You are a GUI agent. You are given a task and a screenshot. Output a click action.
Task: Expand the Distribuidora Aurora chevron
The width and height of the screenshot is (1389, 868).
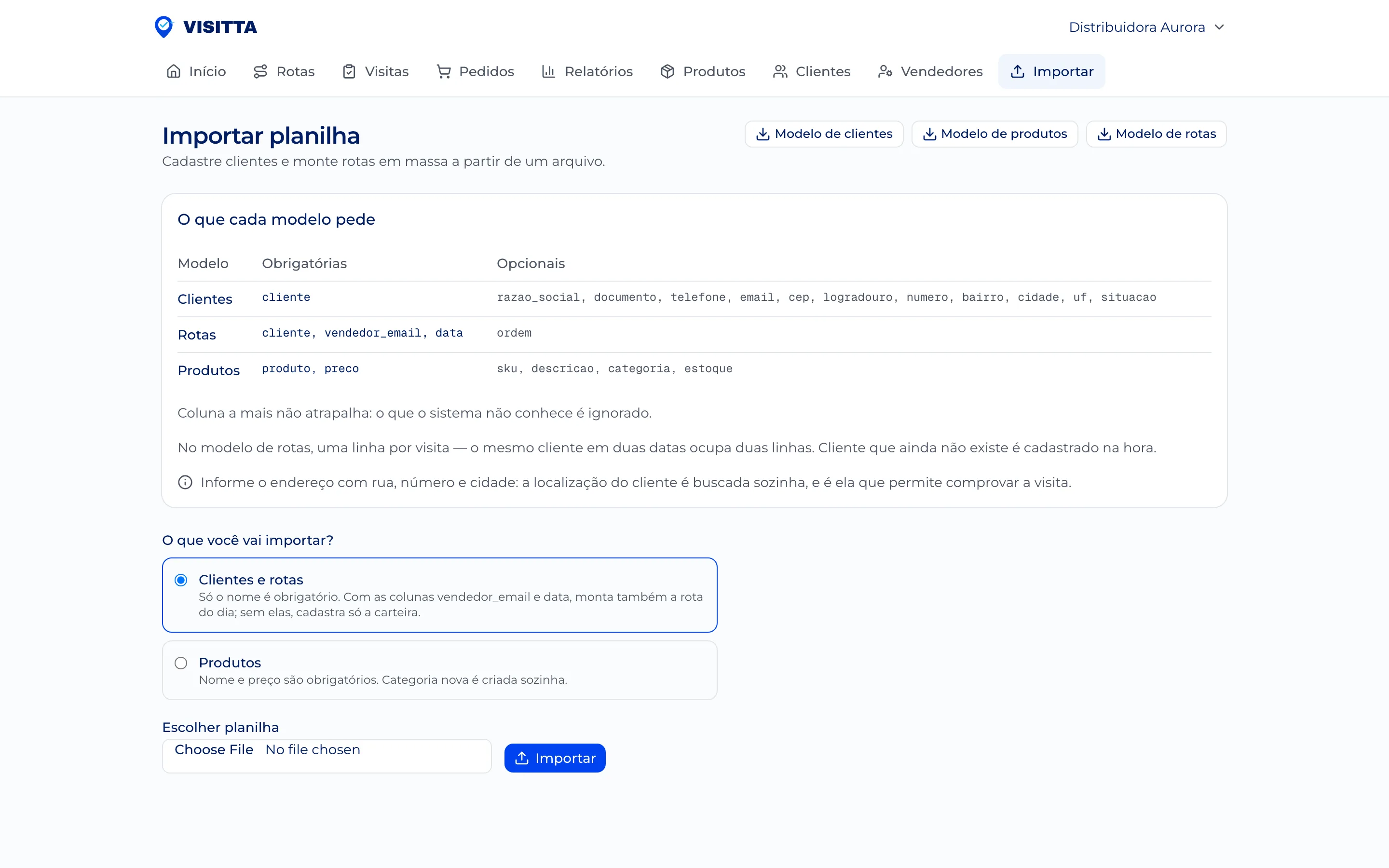[1219, 27]
